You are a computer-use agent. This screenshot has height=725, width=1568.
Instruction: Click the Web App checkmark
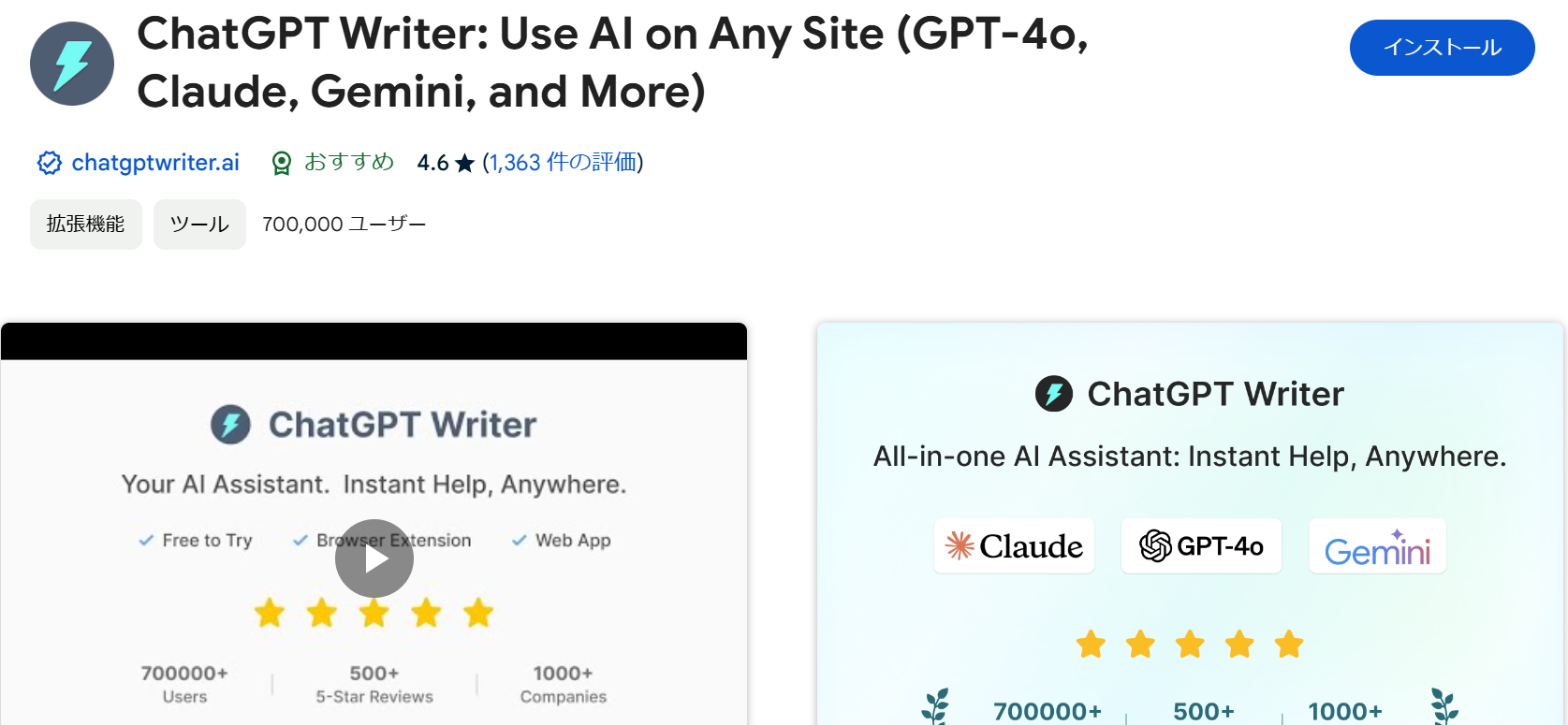(x=519, y=540)
